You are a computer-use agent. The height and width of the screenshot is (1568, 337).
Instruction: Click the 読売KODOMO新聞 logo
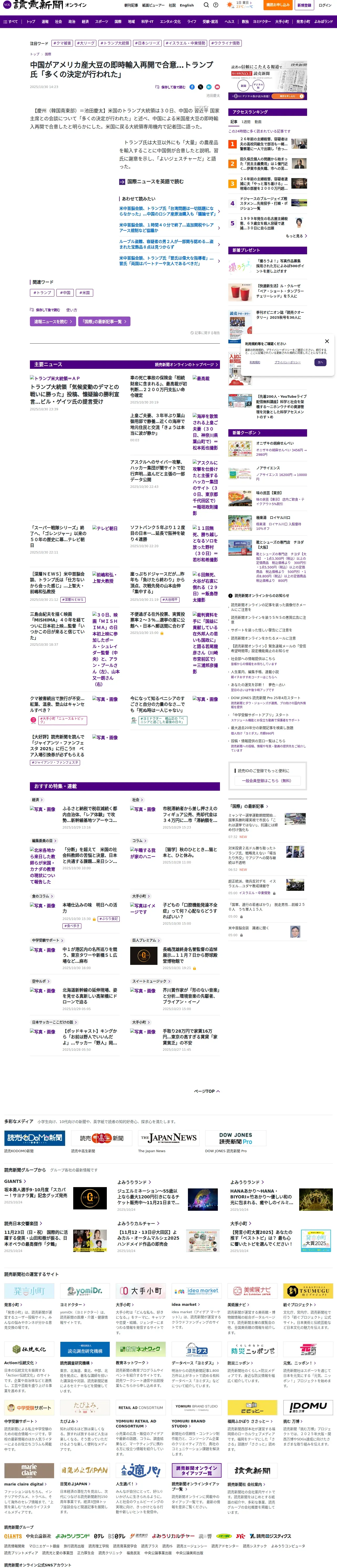[35, 1138]
